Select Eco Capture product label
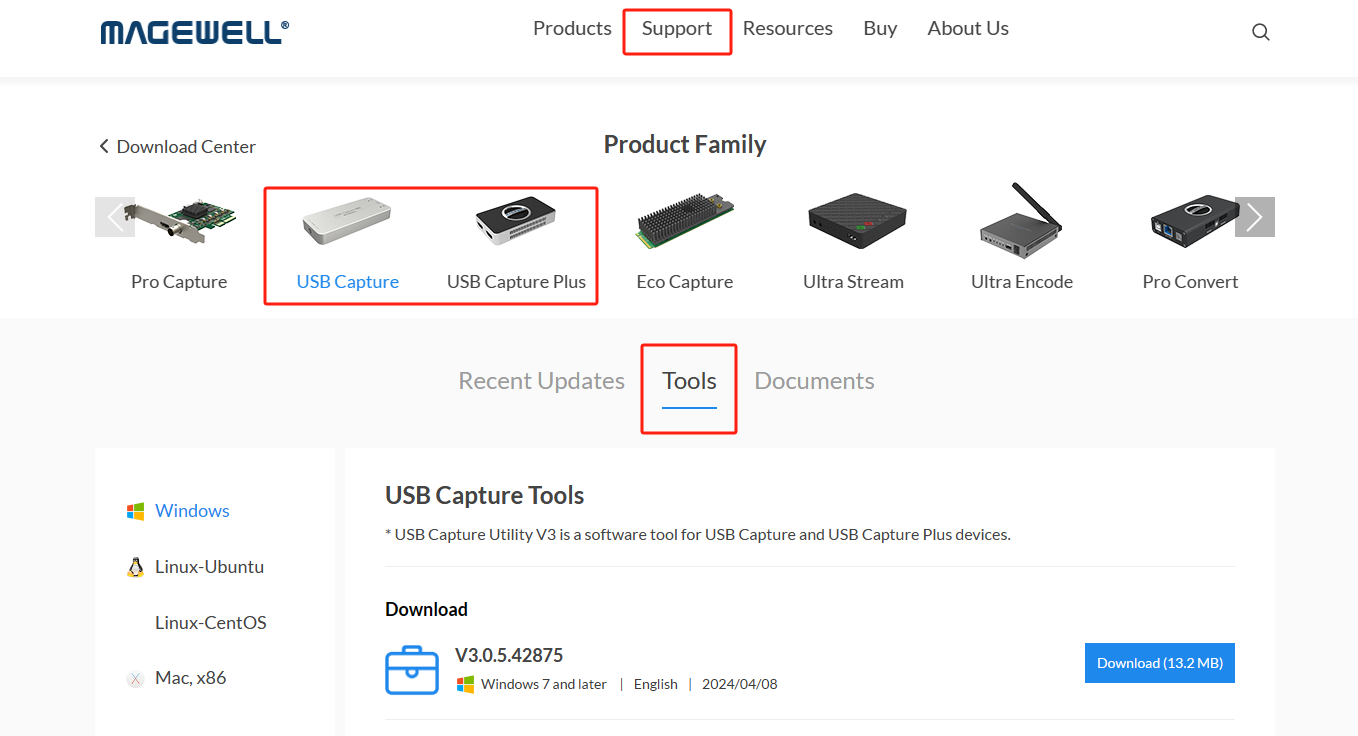 pos(685,282)
